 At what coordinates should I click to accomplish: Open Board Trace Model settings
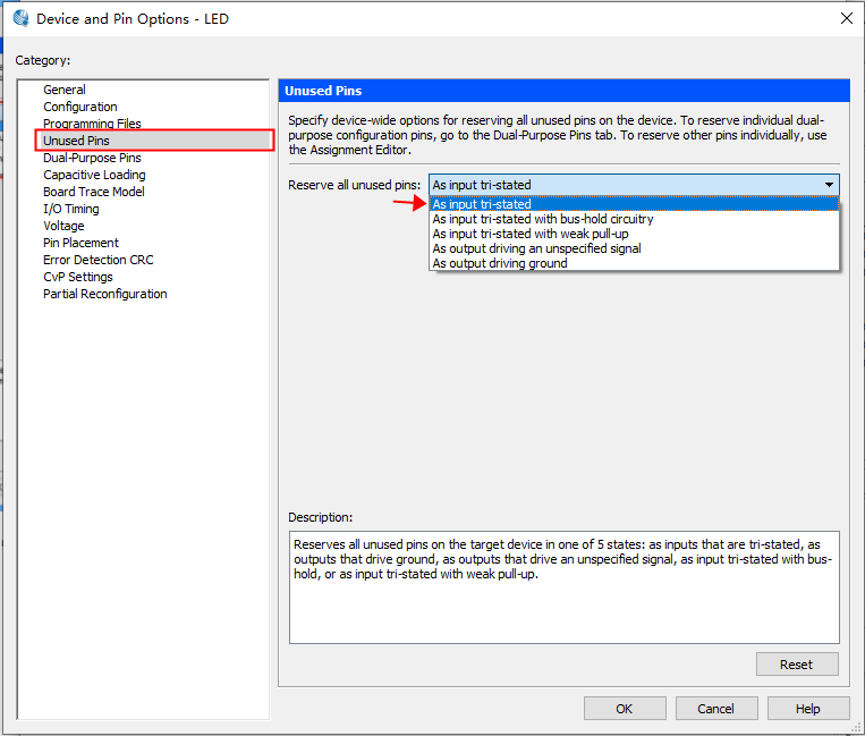(94, 192)
